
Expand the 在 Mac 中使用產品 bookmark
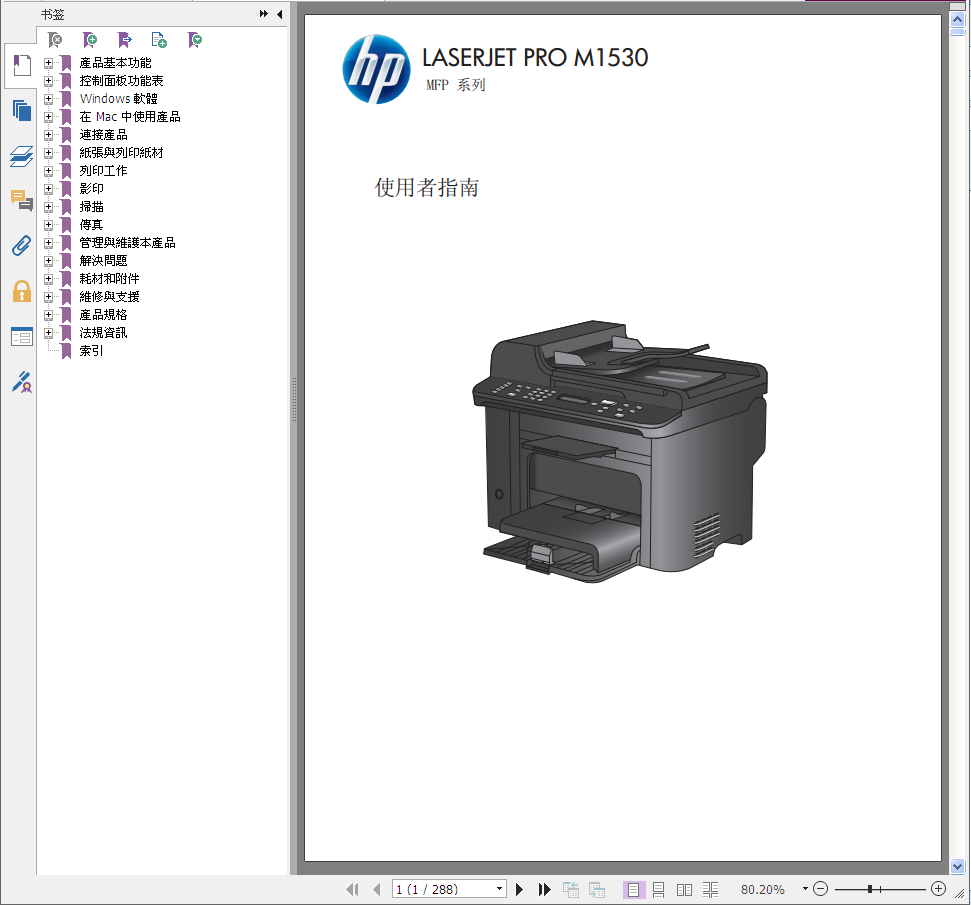click(48, 116)
